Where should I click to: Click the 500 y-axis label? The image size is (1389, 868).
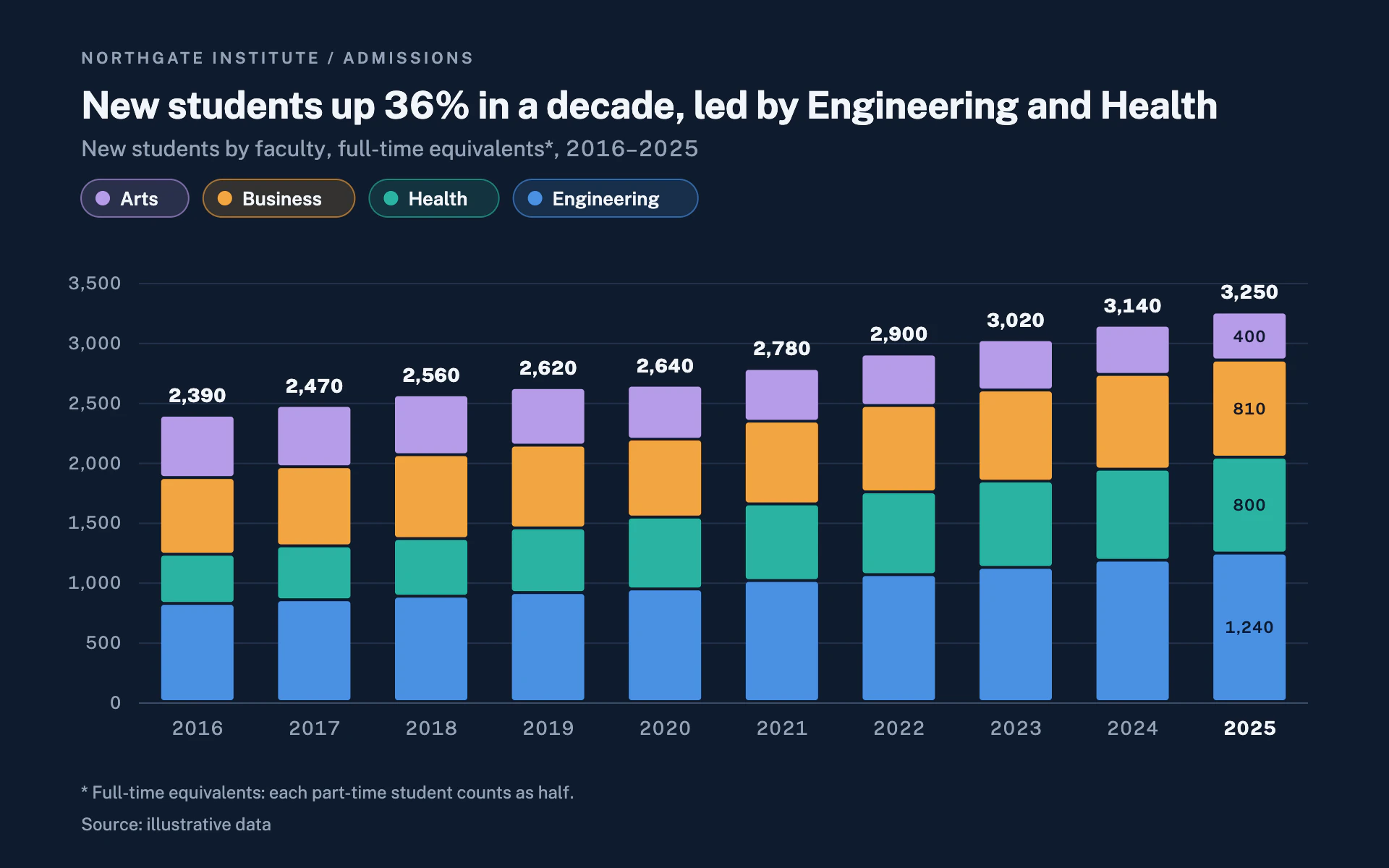103,643
